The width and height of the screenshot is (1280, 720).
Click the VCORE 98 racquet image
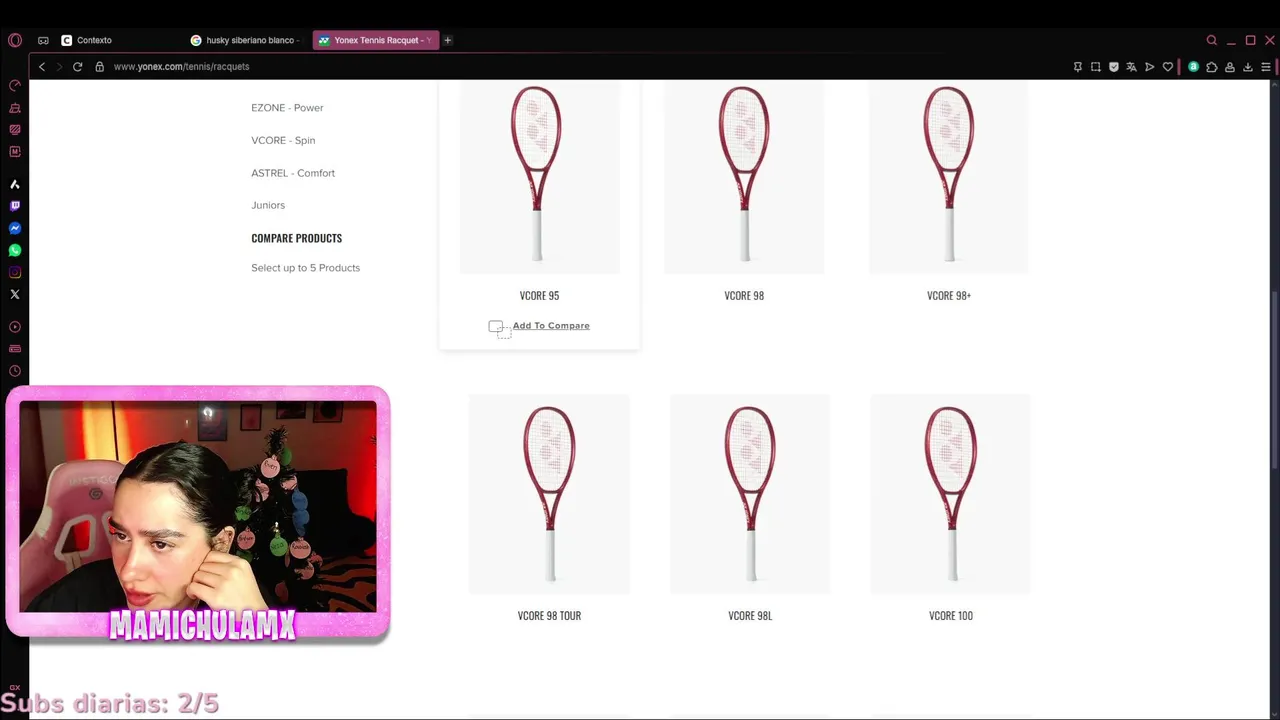coord(744,176)
